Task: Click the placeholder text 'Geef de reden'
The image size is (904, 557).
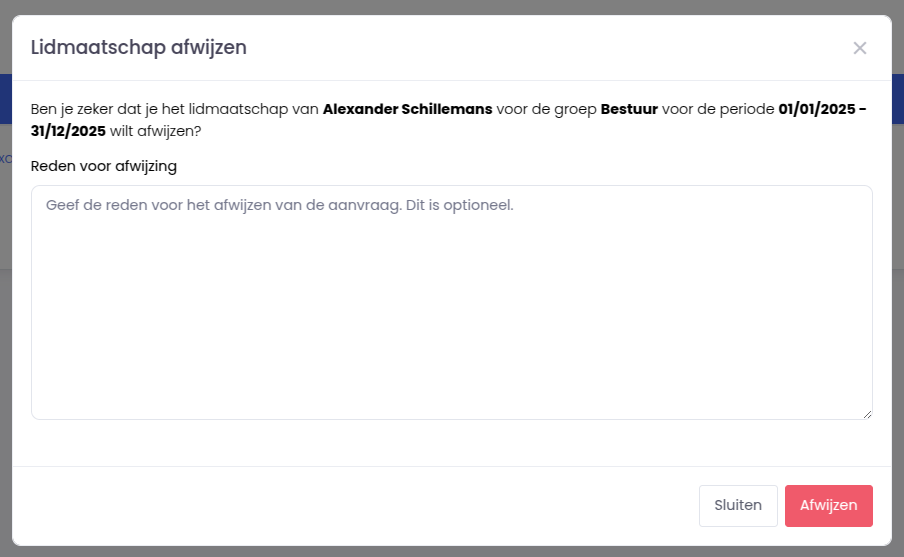Action: coord(96,205)
